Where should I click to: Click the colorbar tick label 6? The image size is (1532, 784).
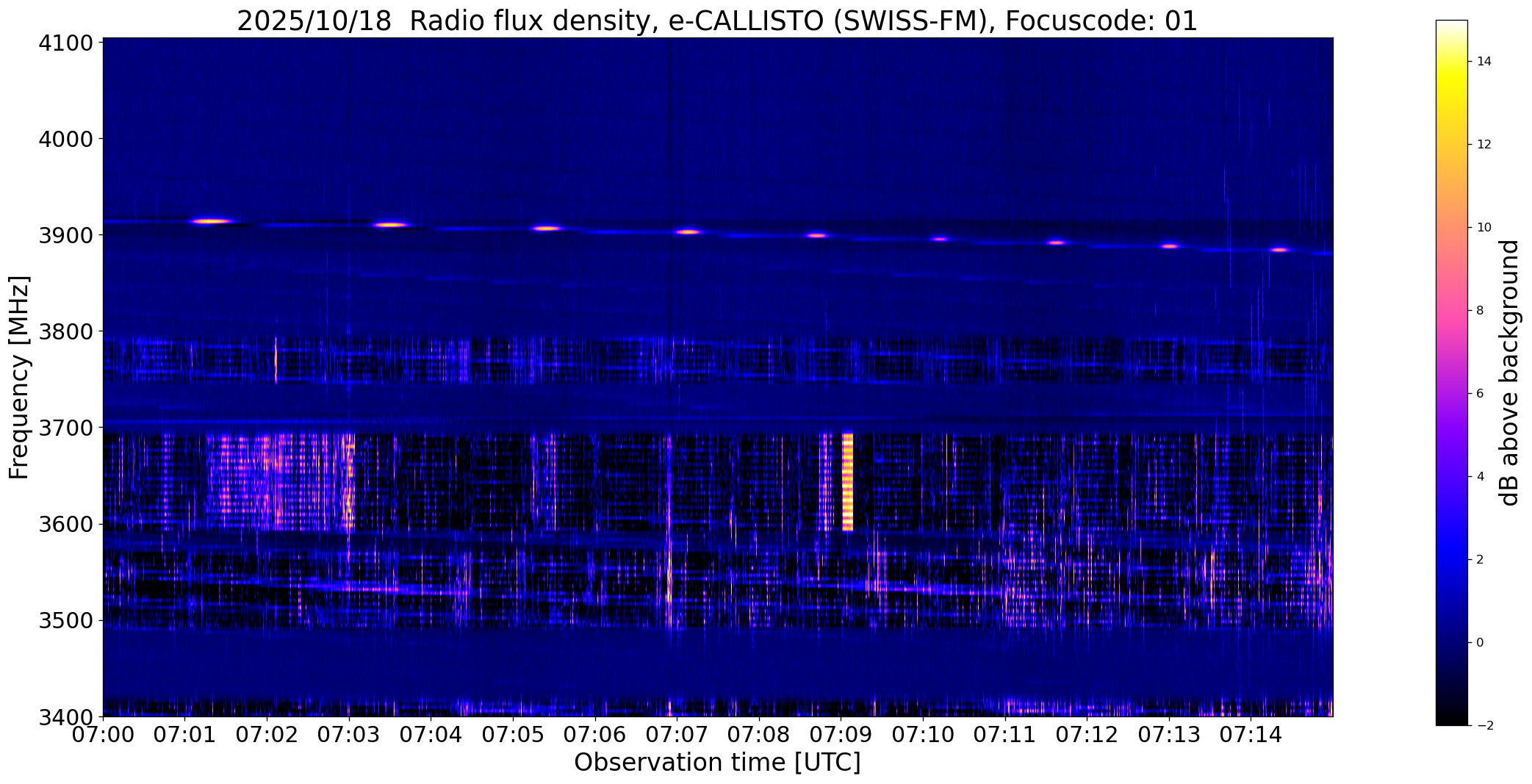[1480, 393]
